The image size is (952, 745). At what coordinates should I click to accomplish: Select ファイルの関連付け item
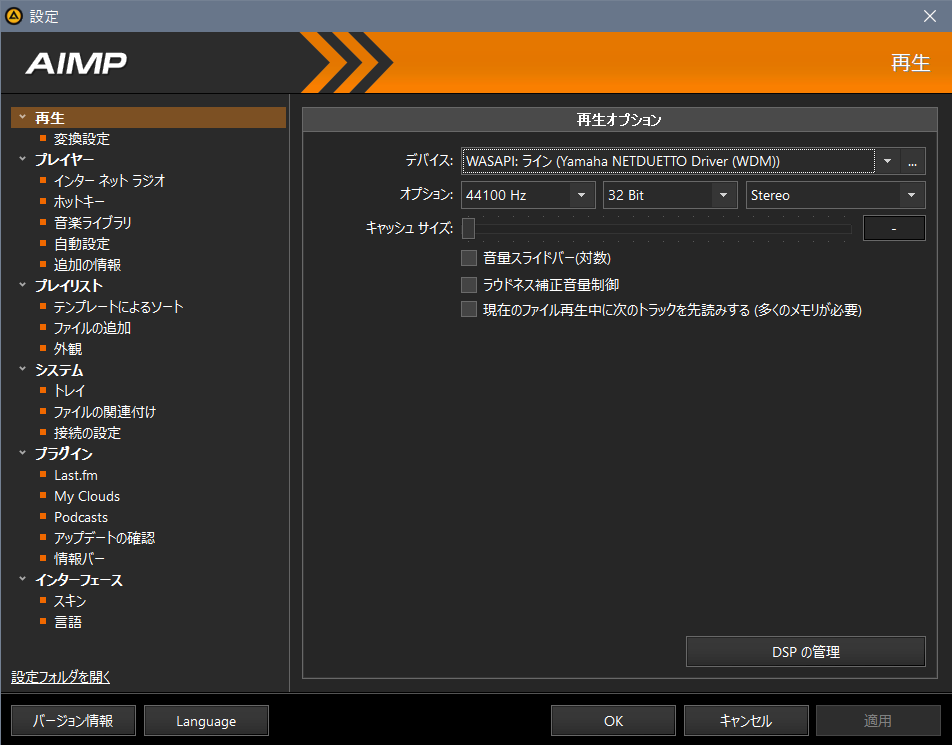pyautogui.click(x=105, y=412)
